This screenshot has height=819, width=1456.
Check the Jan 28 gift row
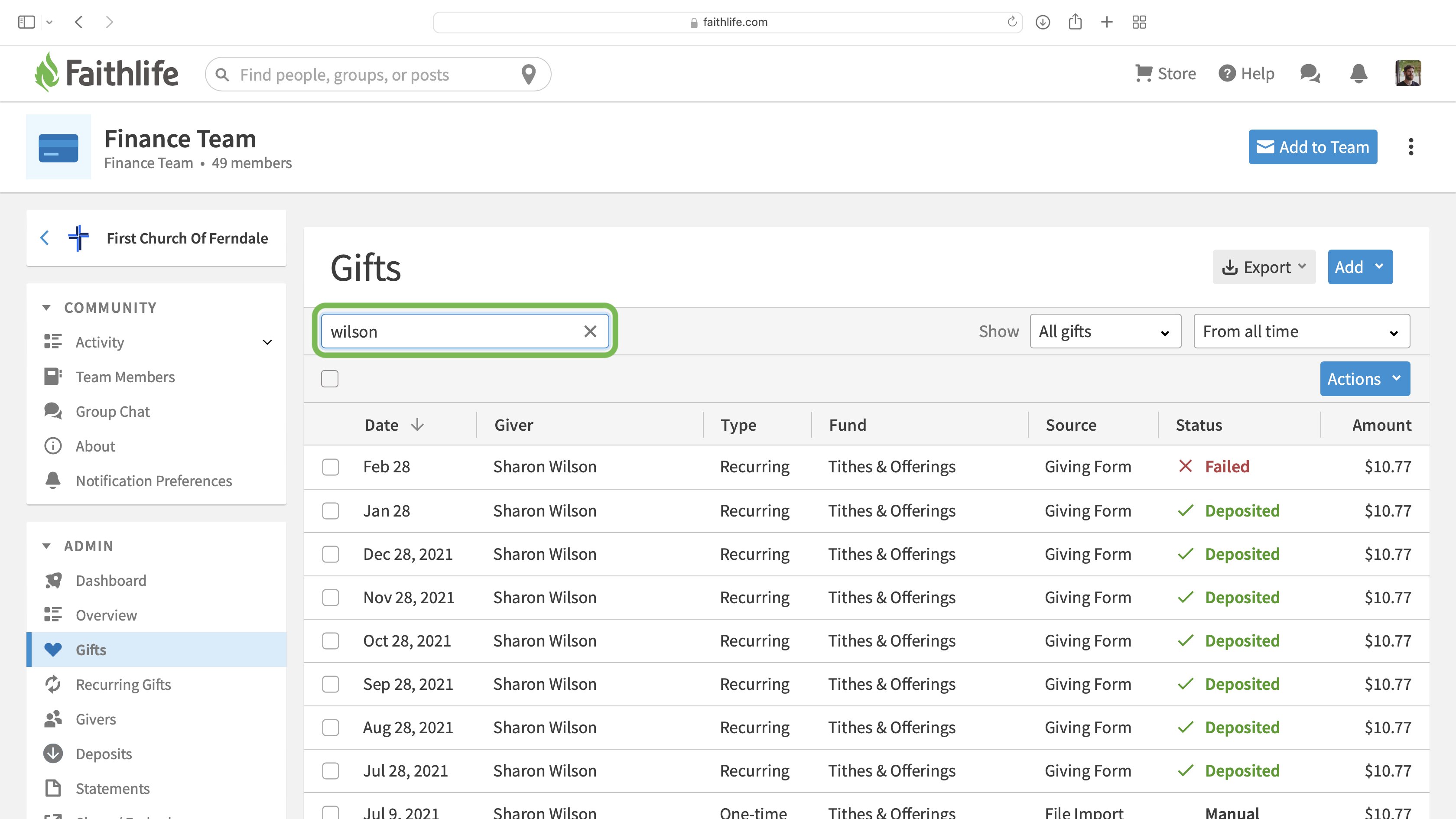coord(331,511)
